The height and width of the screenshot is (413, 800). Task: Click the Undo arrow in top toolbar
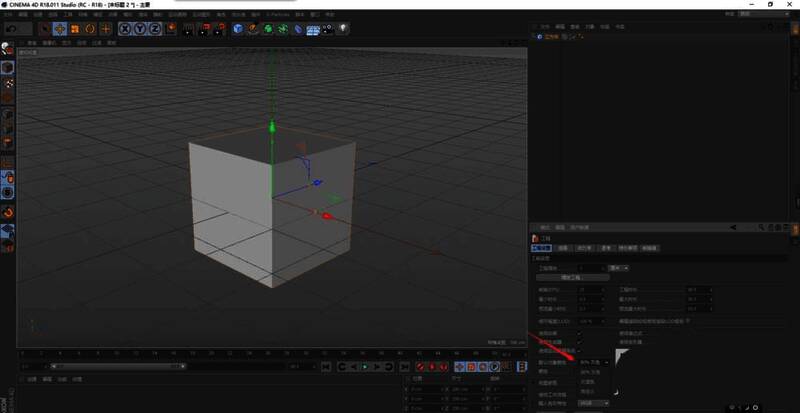coord(13,29)
